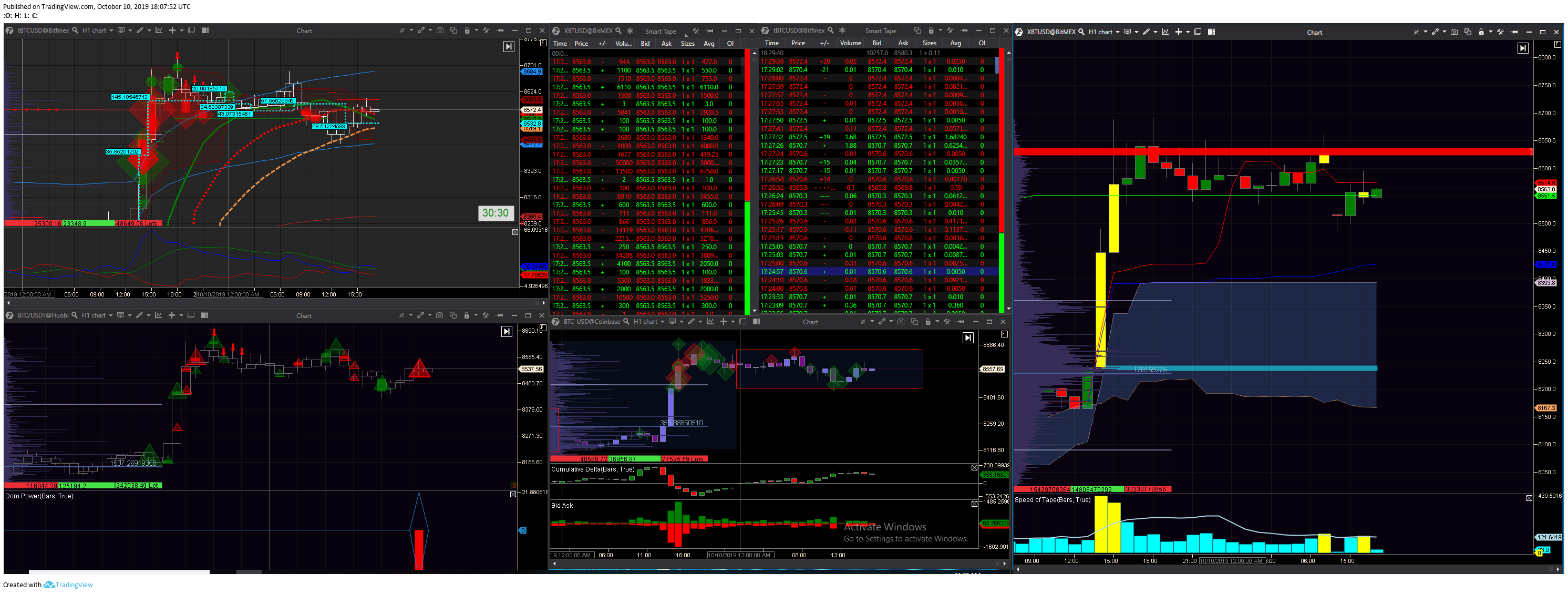Expand chart style dropdown arrow in Bitfinex chart

130,30
